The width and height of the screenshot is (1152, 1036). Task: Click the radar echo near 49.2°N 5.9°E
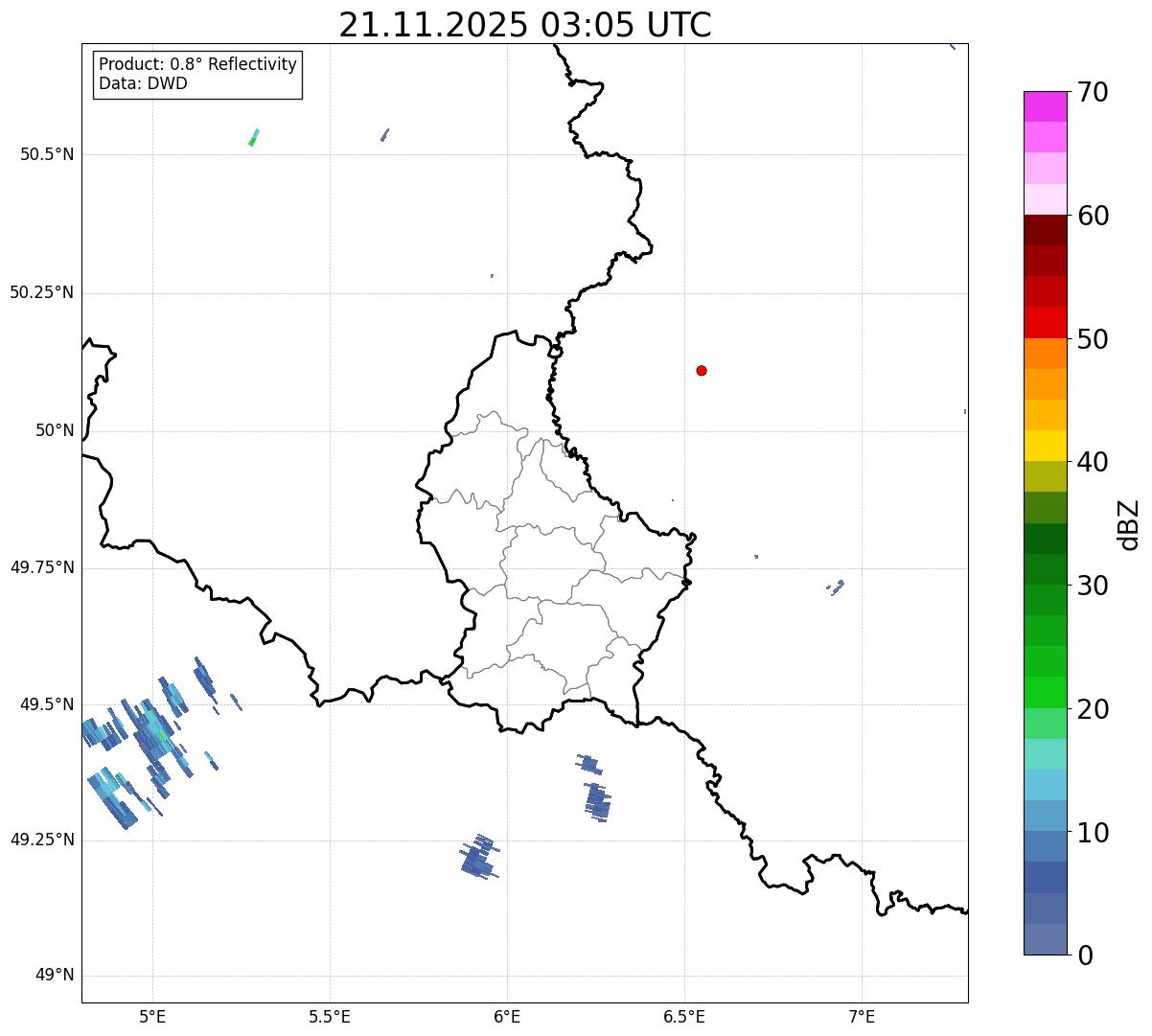tap(479, 857)
